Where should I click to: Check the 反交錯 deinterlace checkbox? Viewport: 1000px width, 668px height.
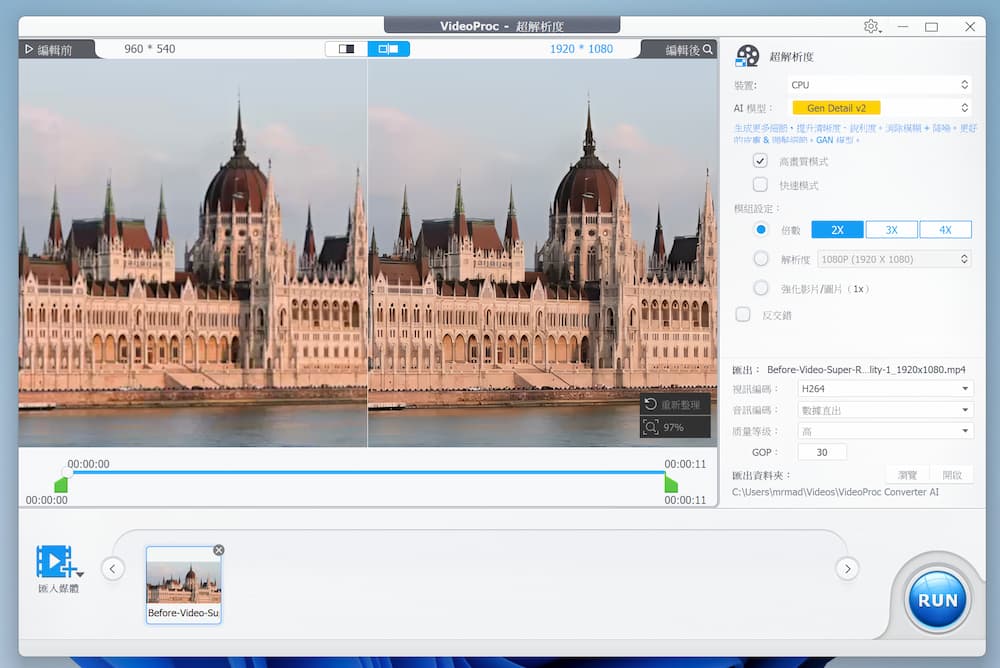coord(744,314)
